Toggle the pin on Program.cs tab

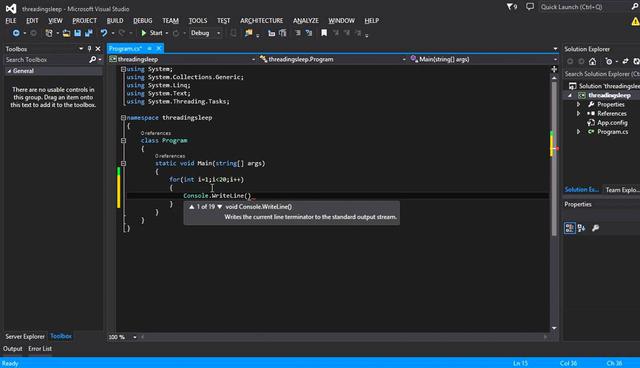tap(149, 49)
